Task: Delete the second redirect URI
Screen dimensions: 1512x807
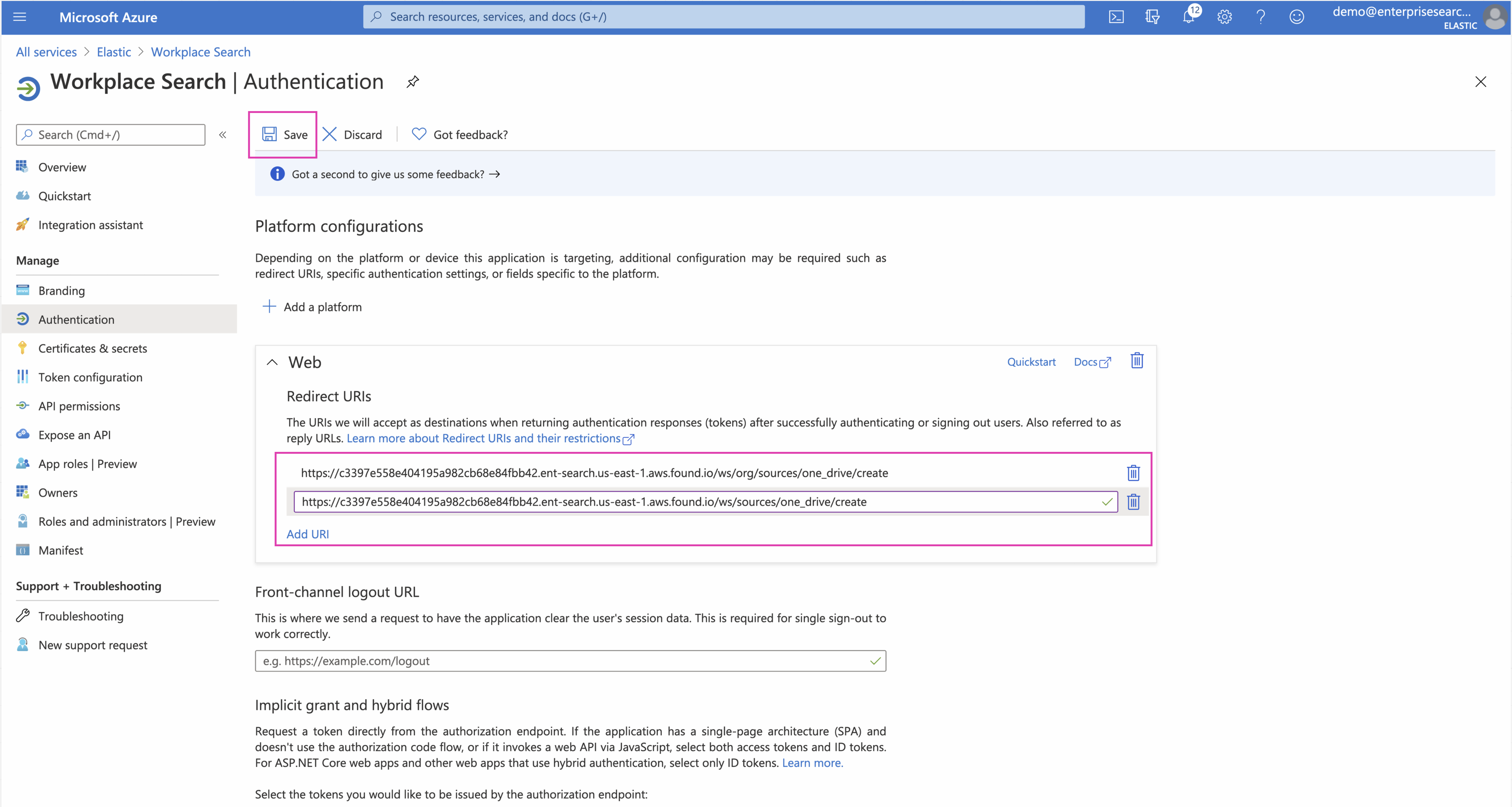Action: coord(1133,502)
